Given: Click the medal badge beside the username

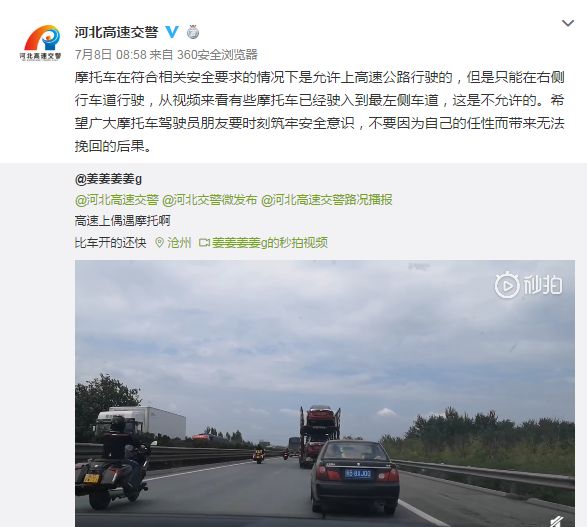Looking at the screenshot, I should (x=193, y=32).
